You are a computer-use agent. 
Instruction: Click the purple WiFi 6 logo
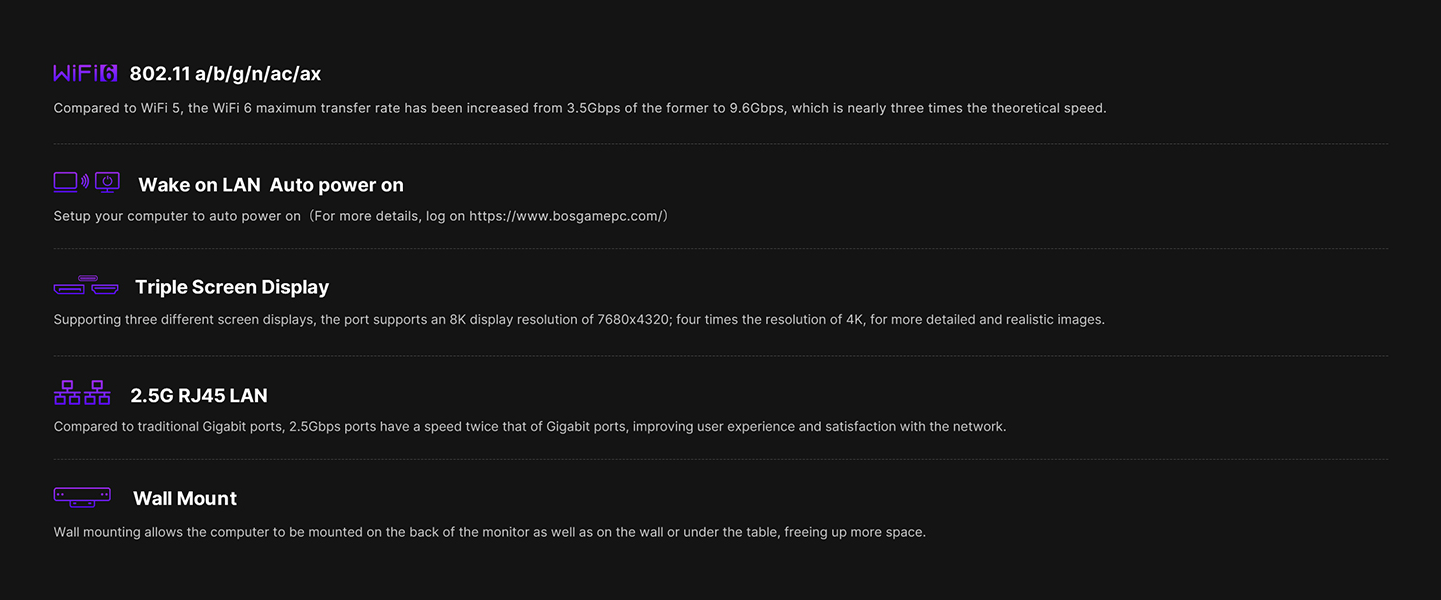tap(85, 73)
